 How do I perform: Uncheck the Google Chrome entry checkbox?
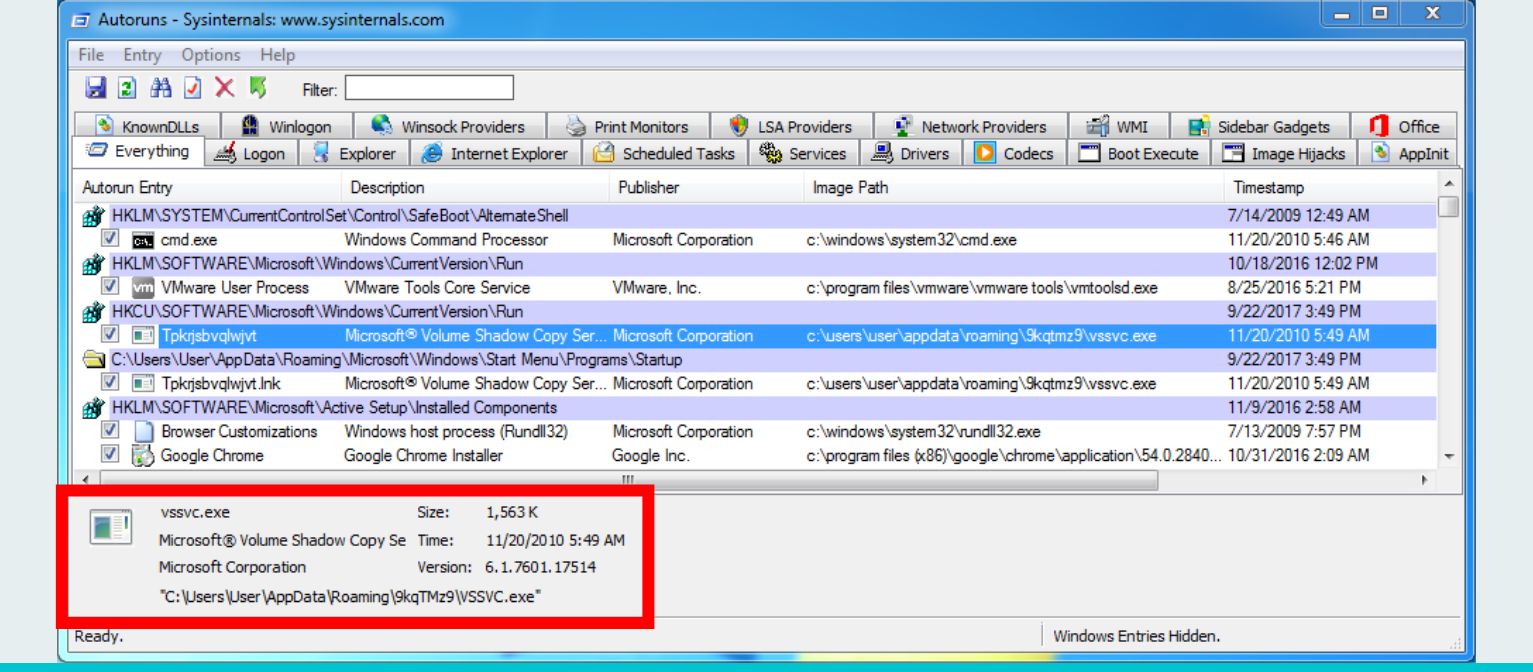coord(112,456)
